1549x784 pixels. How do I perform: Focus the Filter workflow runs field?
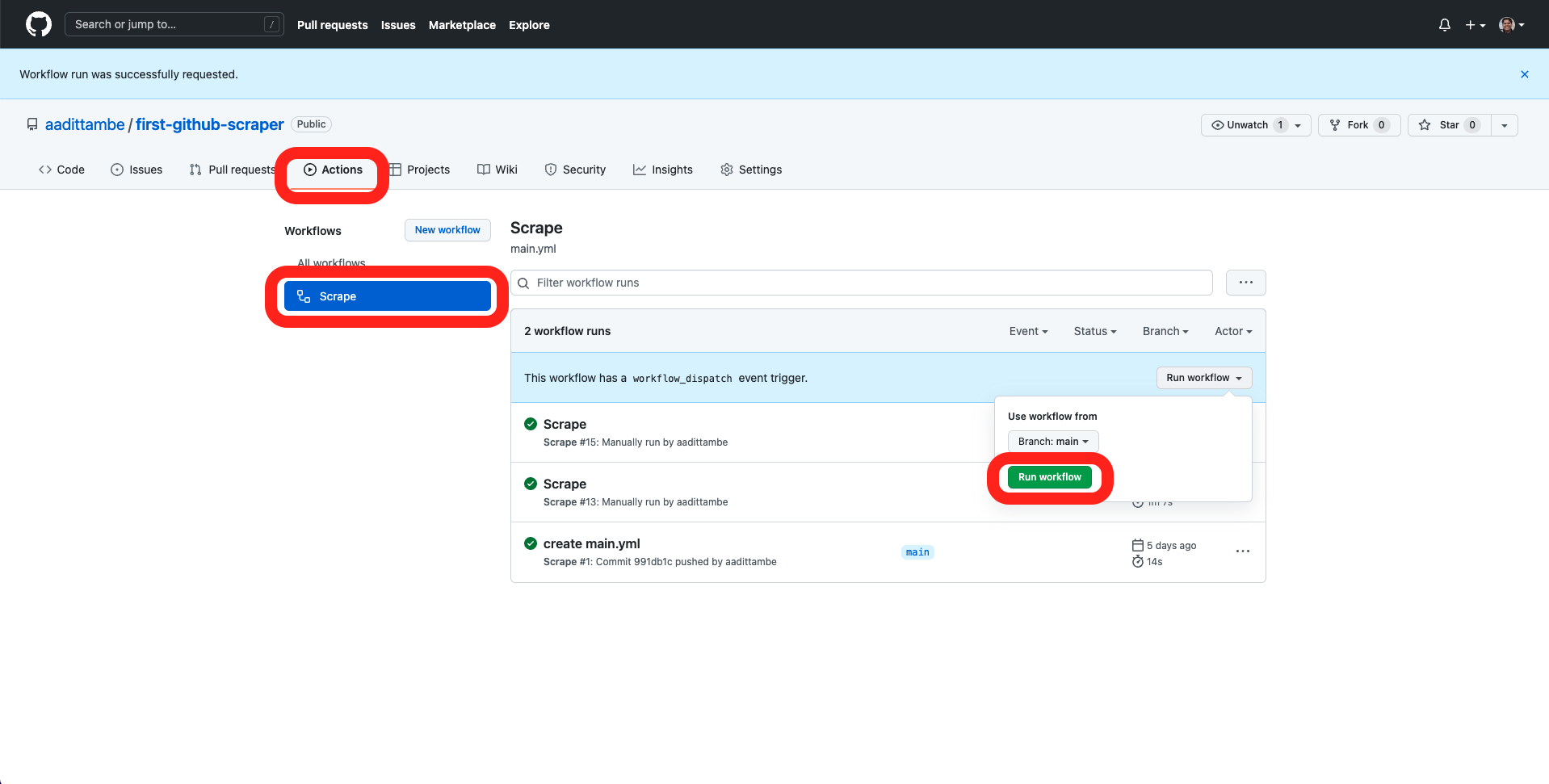point(862,283)
